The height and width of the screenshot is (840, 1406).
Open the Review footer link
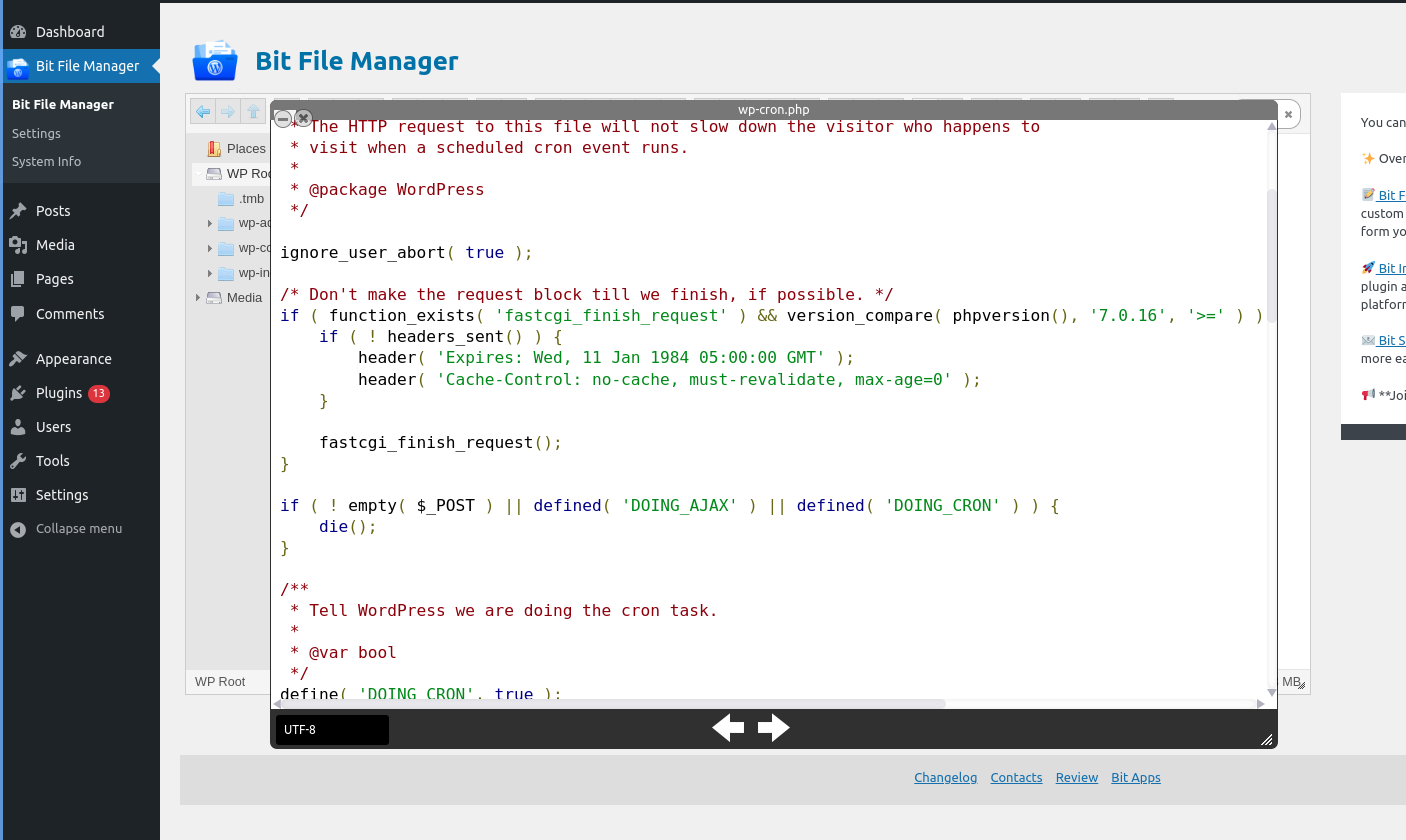point(1077,777)
